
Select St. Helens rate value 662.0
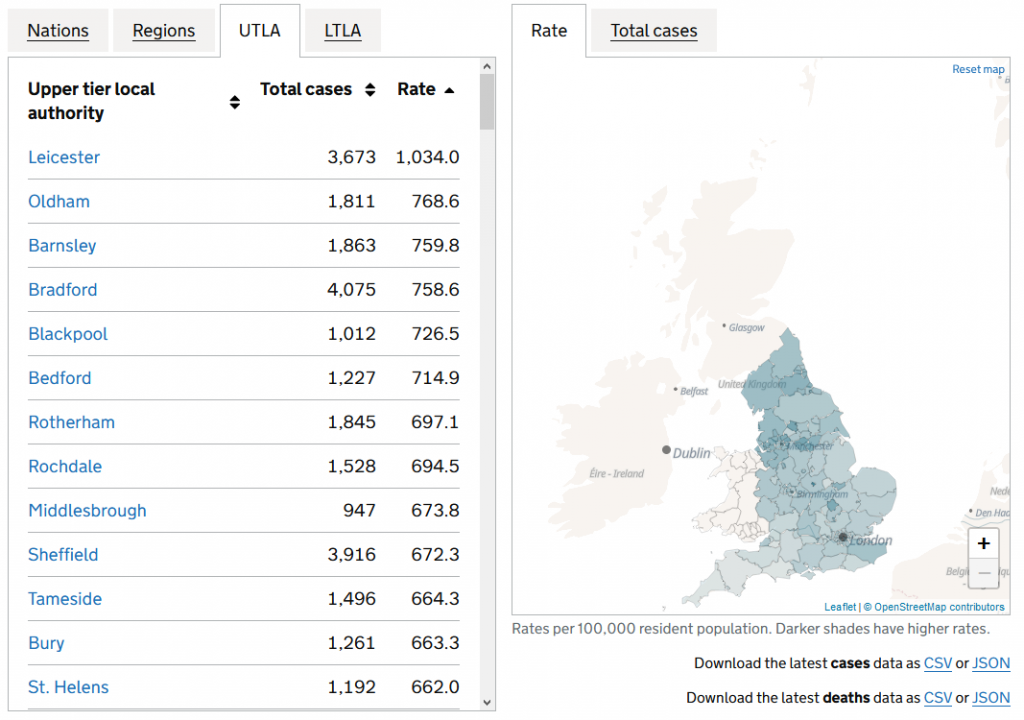[435, 687]
